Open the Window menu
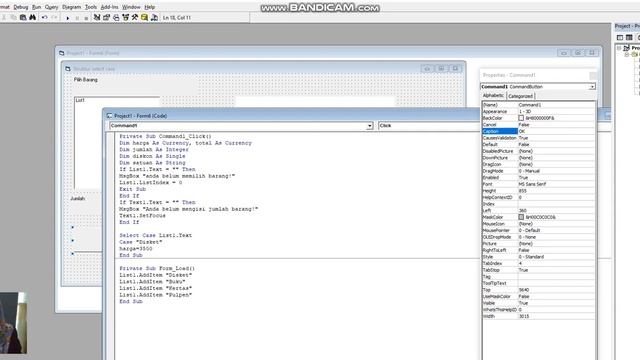This screenshot has width=640, height=360. click(131, 7)
